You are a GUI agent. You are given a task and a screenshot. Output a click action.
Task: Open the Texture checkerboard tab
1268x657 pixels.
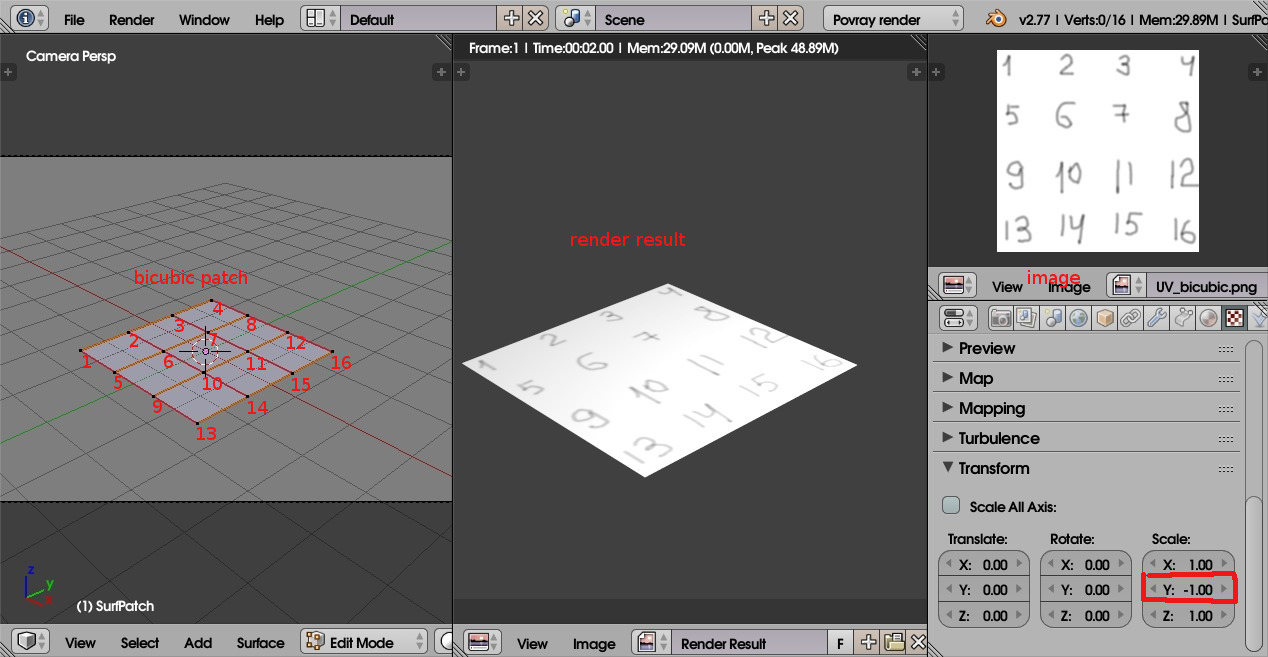pyautogui.click(x=1235, y=318)
